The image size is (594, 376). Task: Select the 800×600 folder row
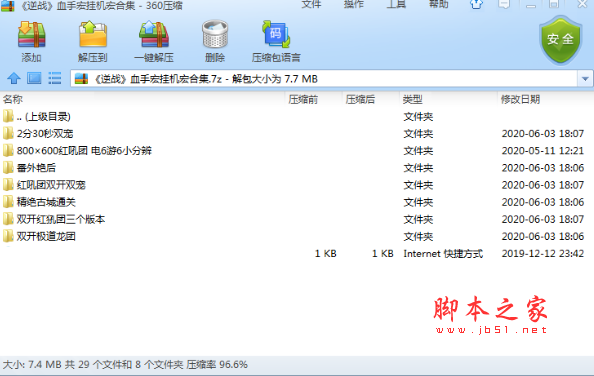tap(297, 151)
